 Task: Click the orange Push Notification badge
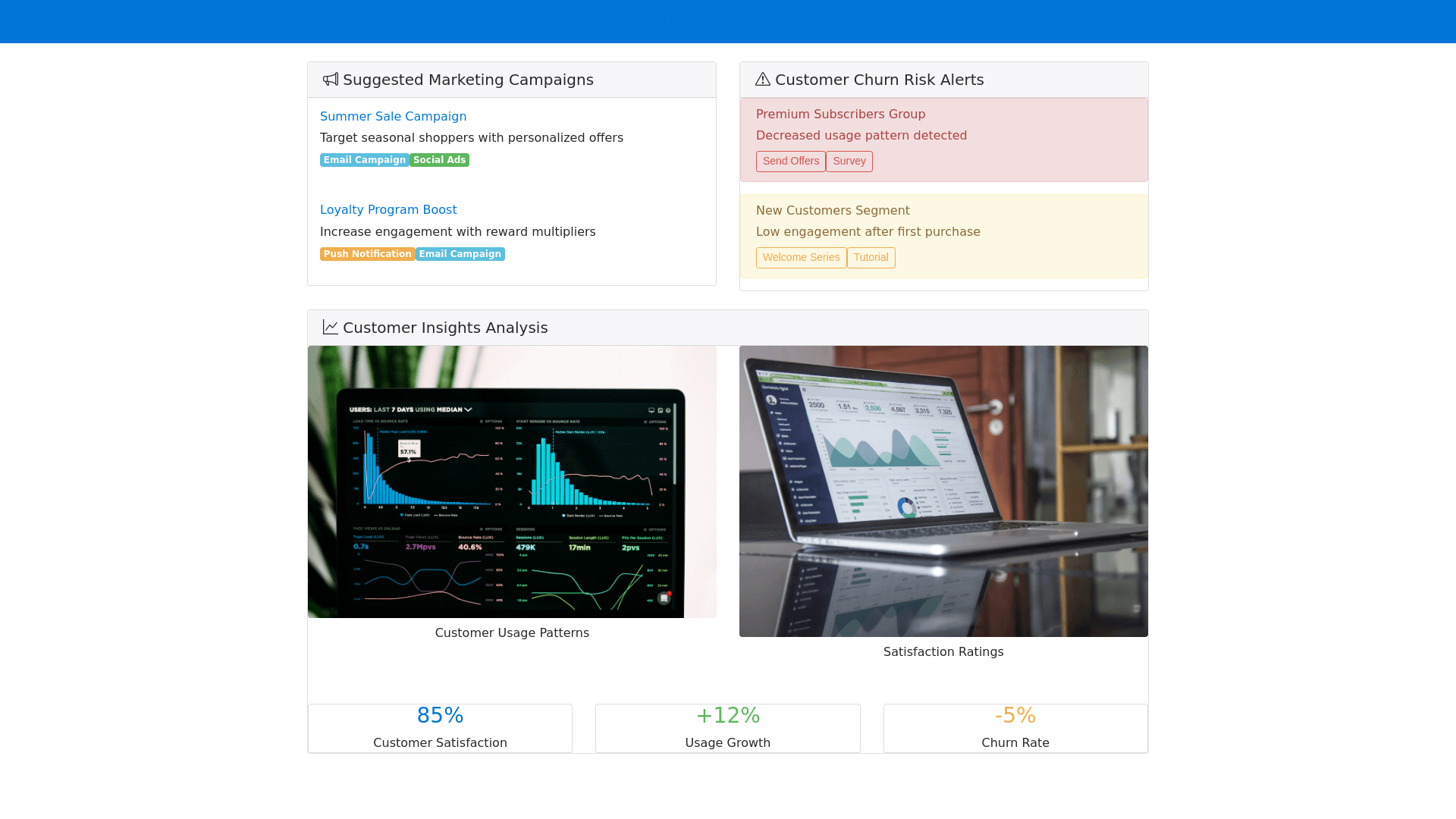[367, 254]
